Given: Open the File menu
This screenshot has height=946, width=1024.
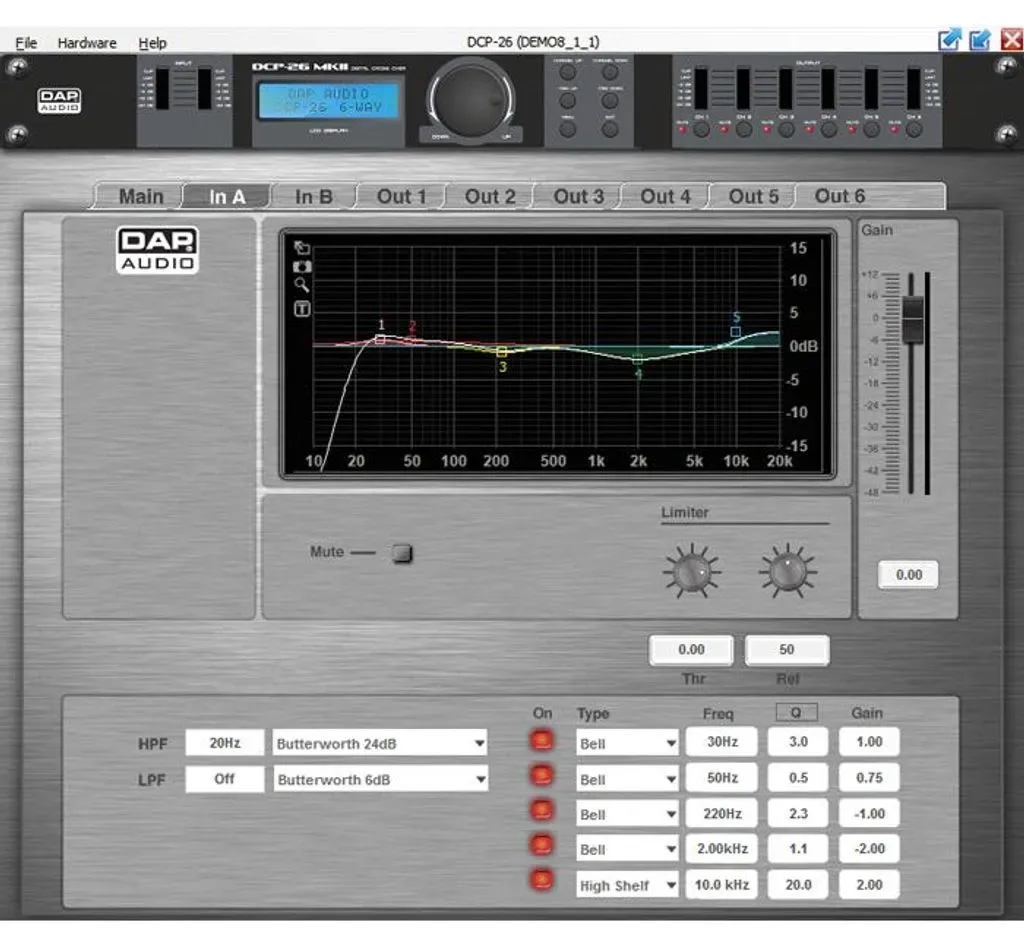Looking at the screenshot, I should pos(26,43).
